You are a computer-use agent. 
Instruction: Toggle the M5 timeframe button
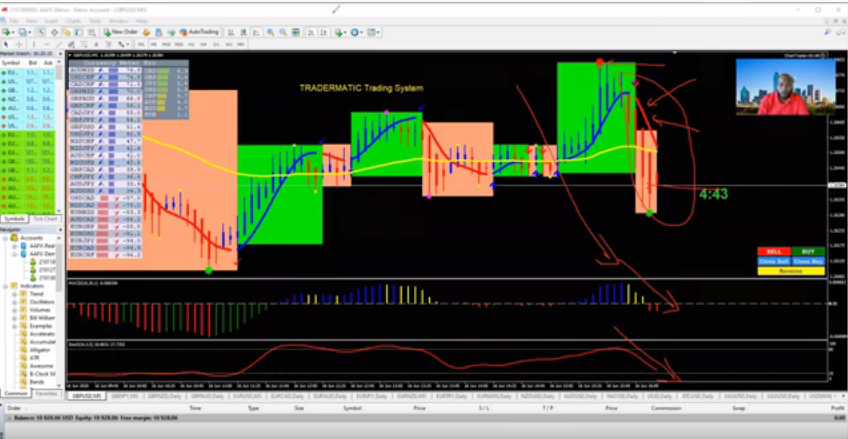point(154,44)
